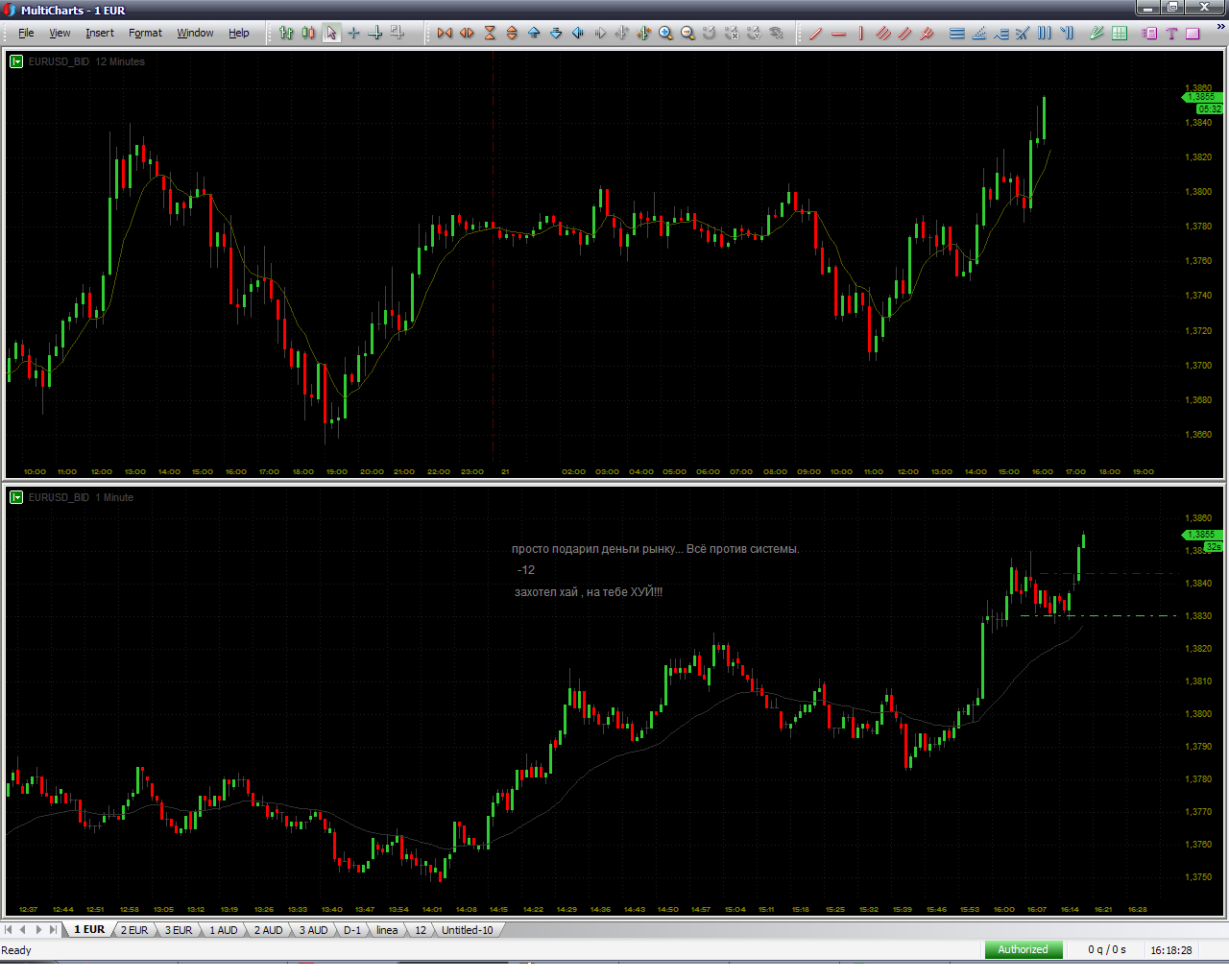The image size is (1229, 980).
Task: Select the Fibonacci time zones tool
Action: (x=1044, y=33)
